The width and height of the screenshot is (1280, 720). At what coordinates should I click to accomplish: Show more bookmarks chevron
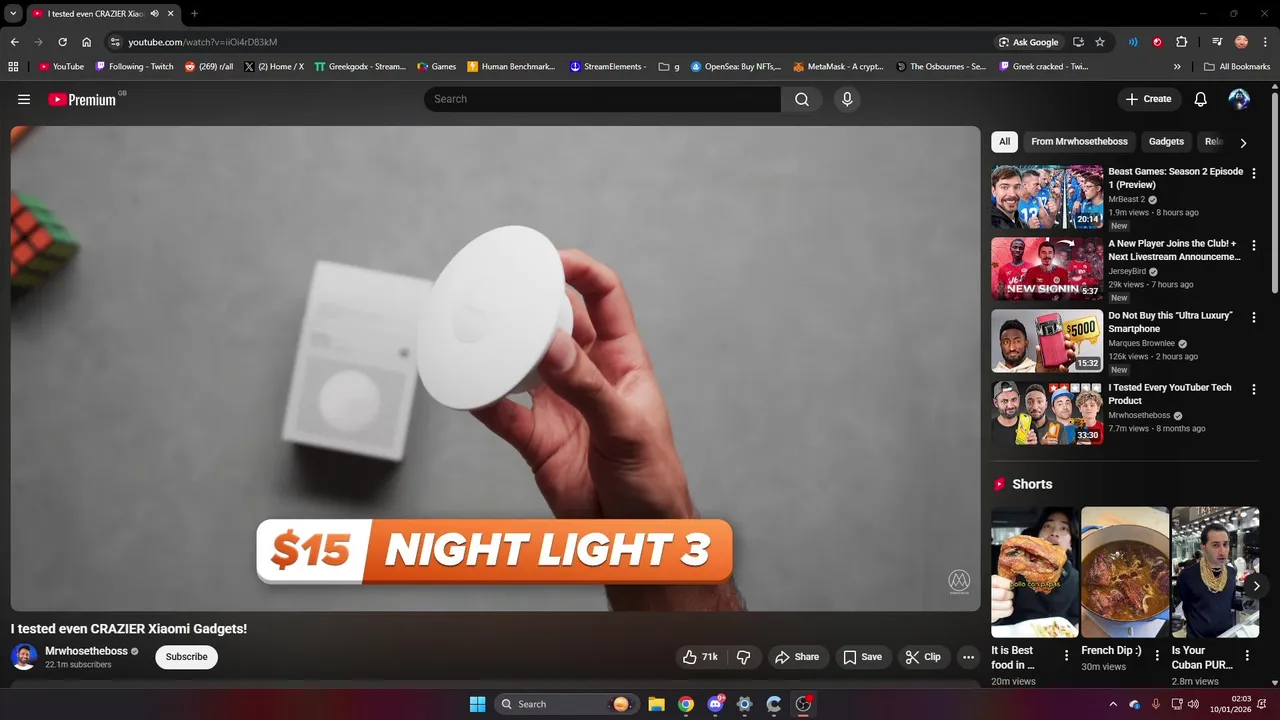(x=1177, y=67)
